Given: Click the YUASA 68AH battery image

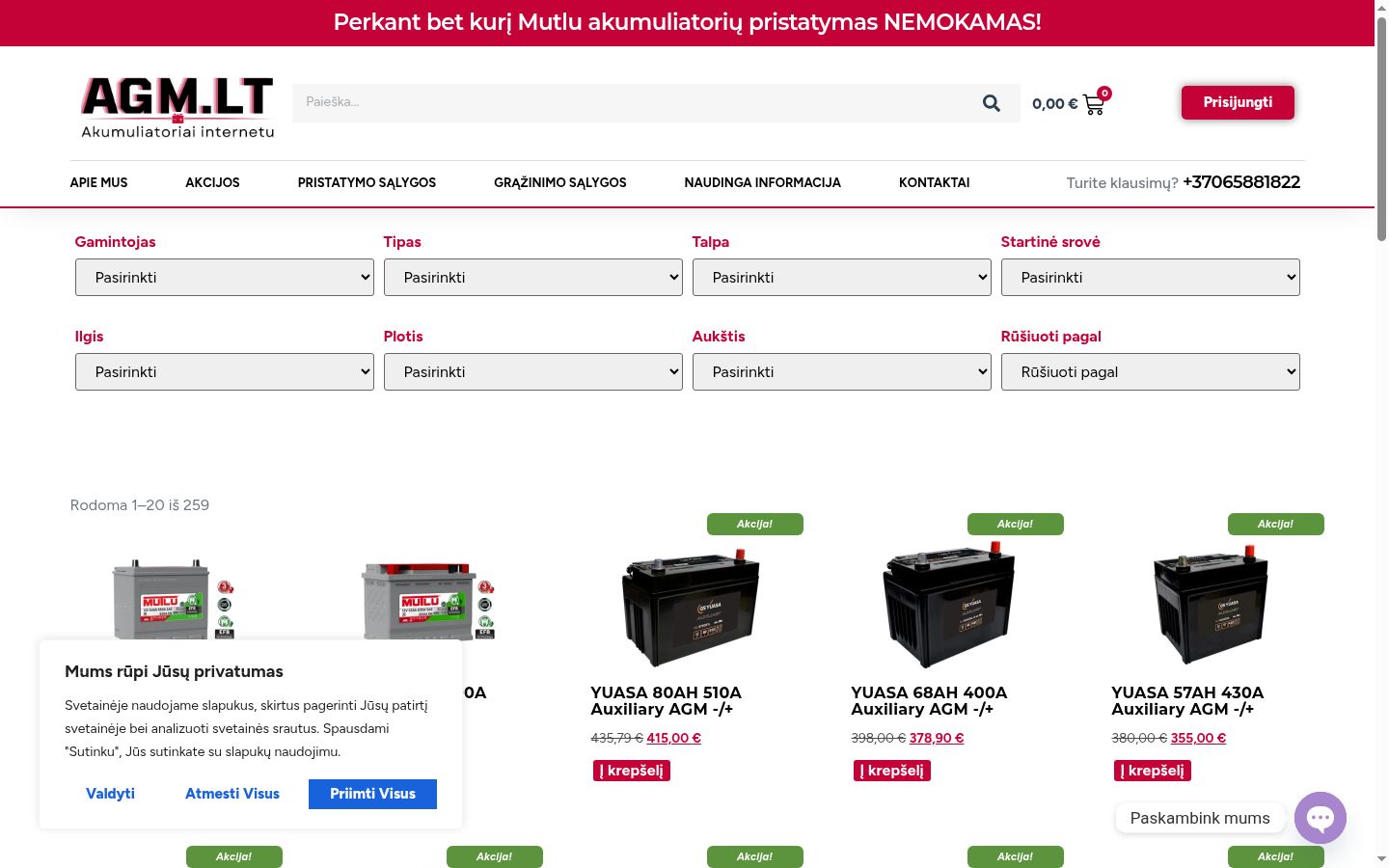Looking at the screenshot, I should [x=949, y=605].
